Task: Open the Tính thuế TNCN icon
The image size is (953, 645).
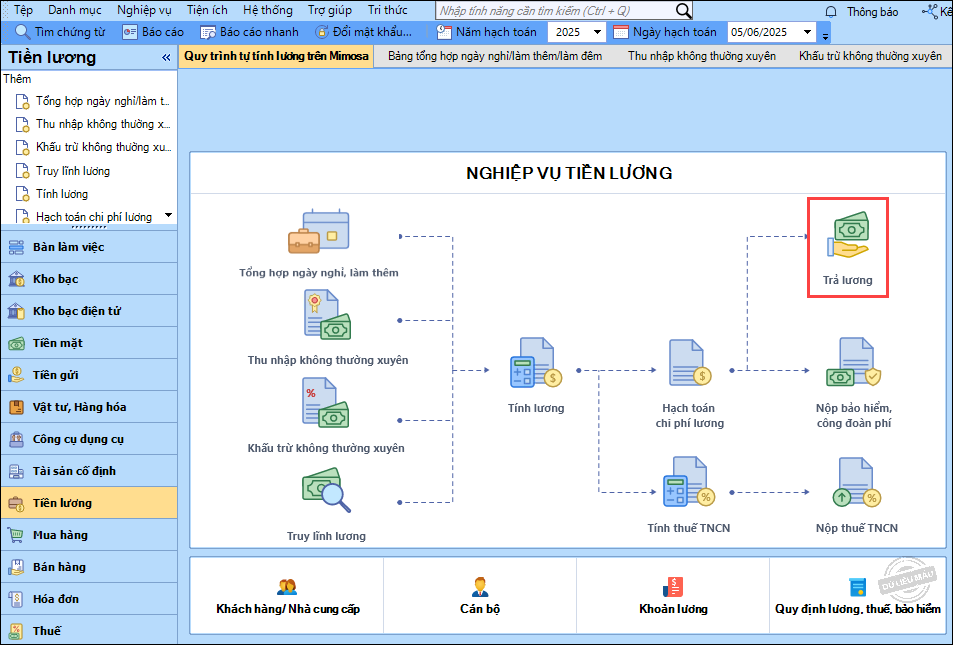Action: point(689,483)
